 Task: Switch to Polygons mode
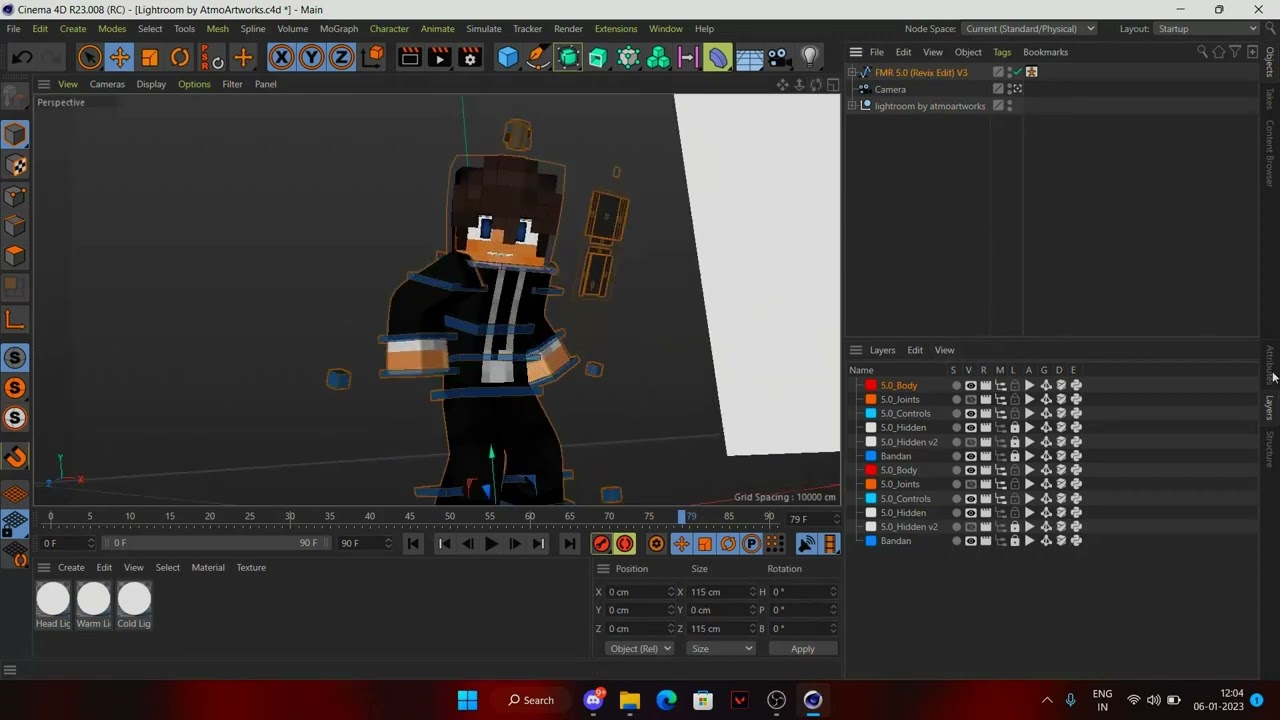pos(15,256)
